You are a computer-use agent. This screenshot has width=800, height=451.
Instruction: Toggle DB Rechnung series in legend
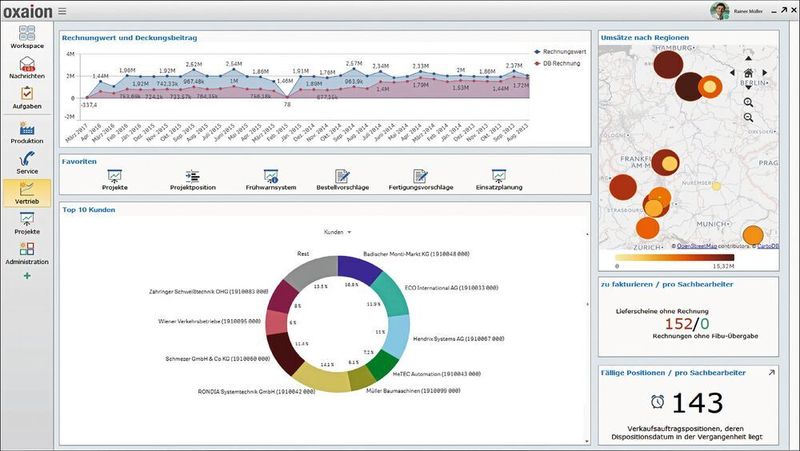pos(557,63)
